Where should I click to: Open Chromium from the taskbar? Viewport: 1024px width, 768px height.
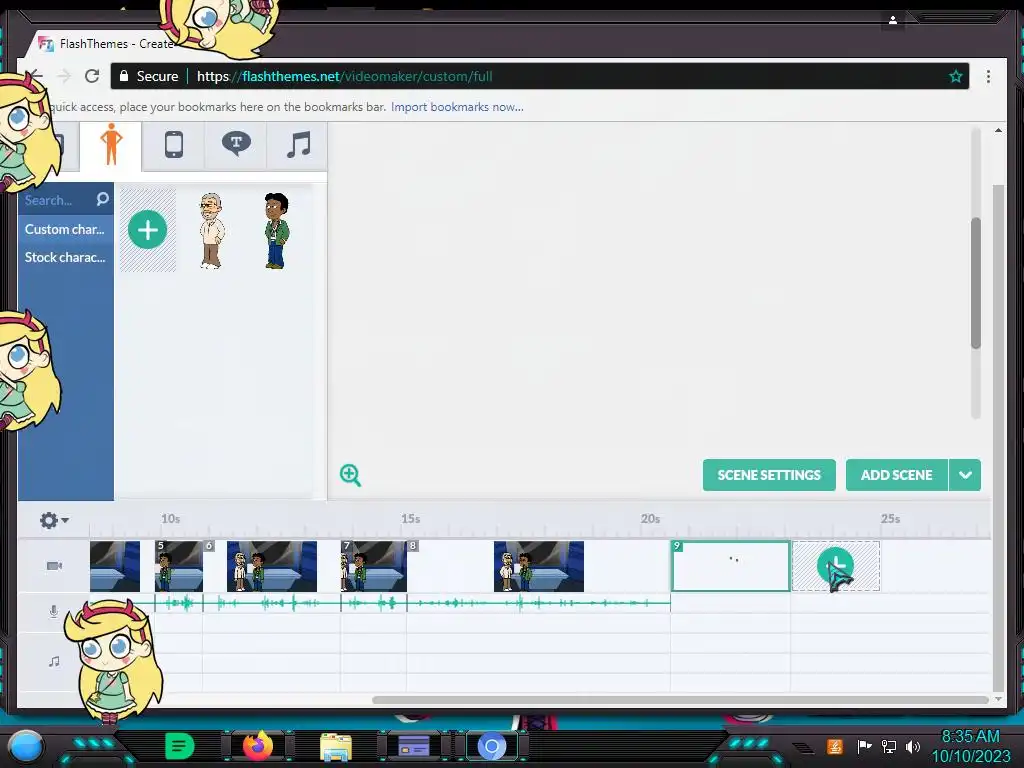coord(492,746)
